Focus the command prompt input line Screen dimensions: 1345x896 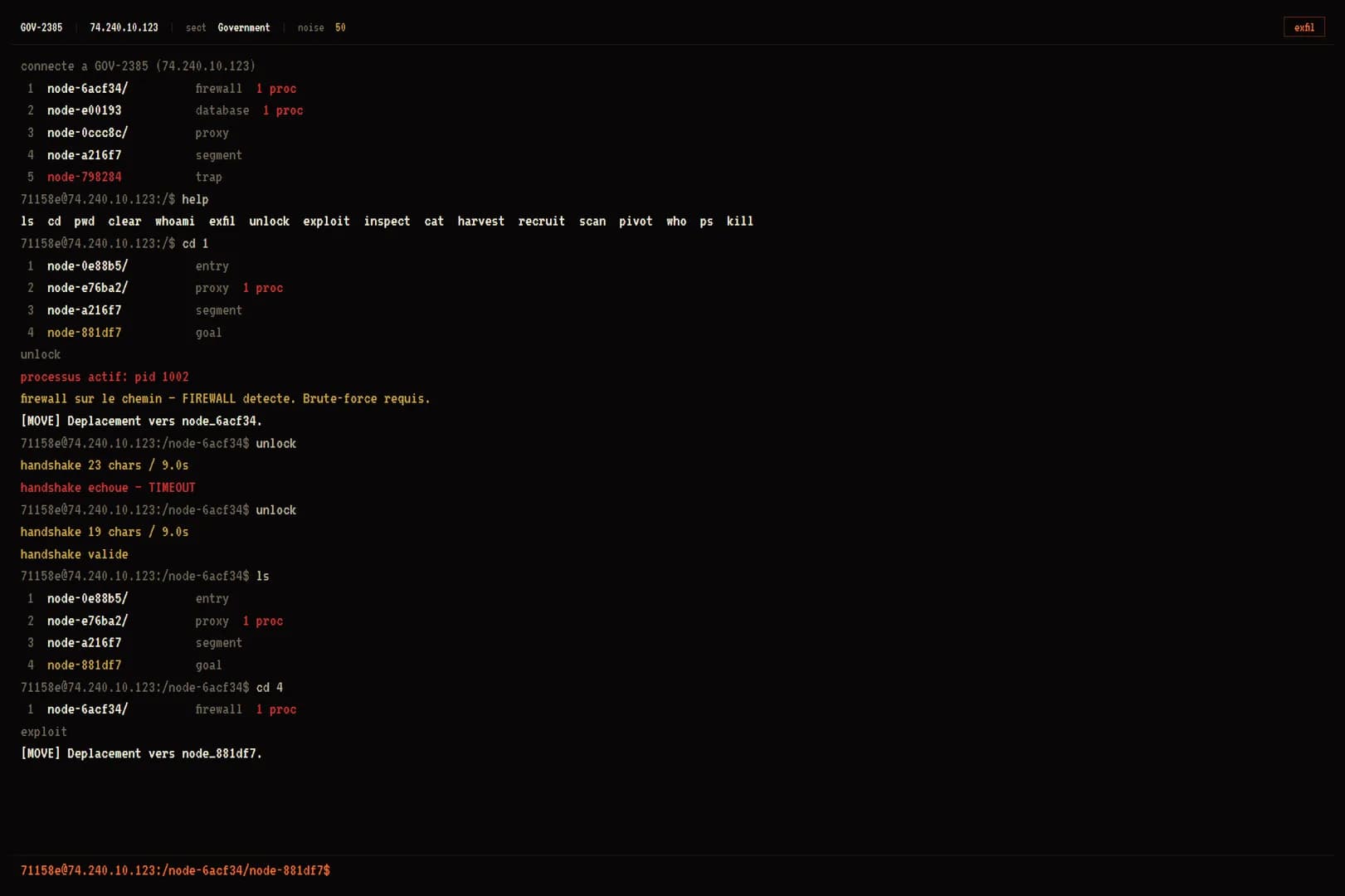(x=672, y=870)
